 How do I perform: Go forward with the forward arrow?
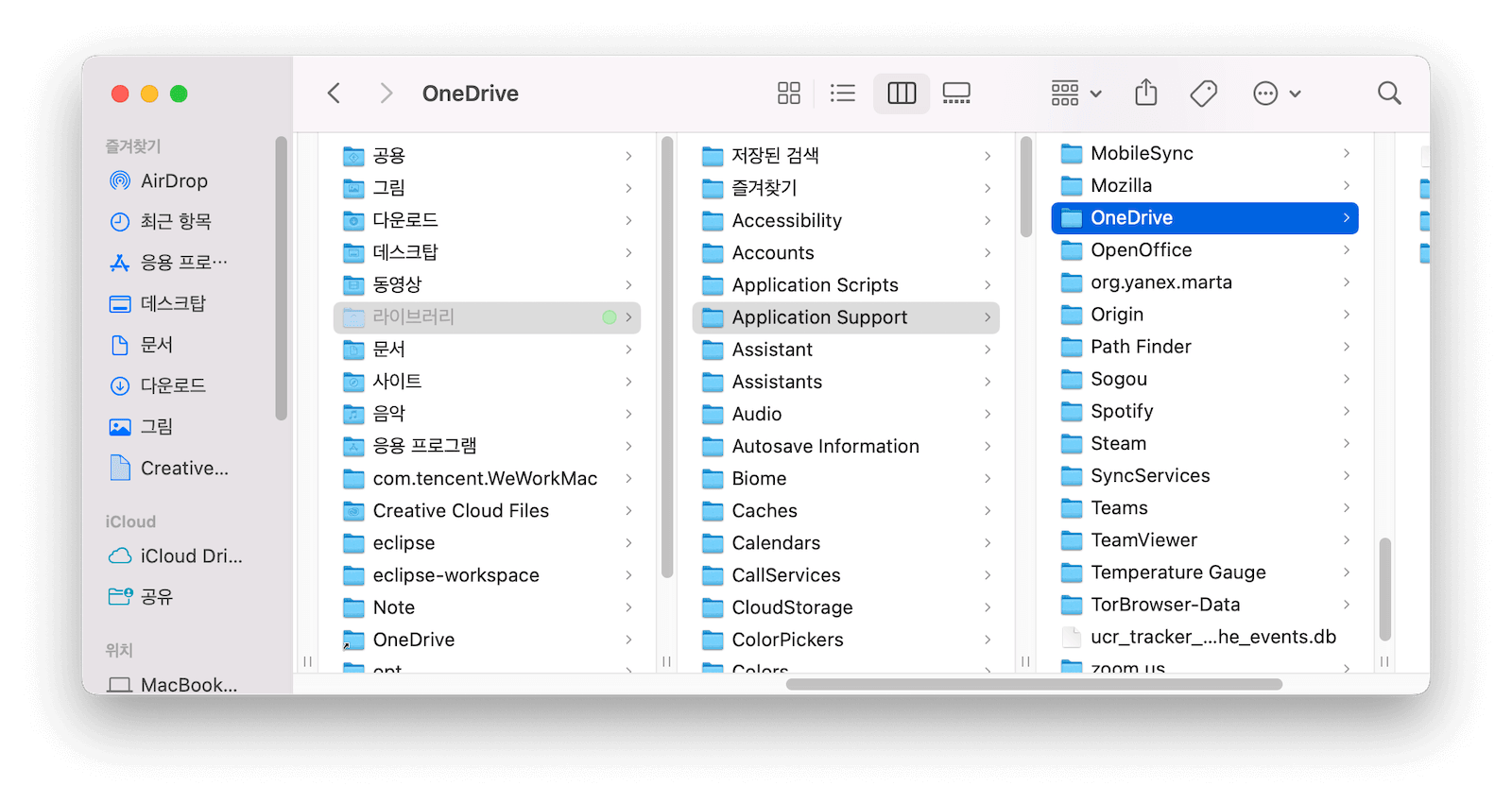pyautogui.click(x=386, y=93)
